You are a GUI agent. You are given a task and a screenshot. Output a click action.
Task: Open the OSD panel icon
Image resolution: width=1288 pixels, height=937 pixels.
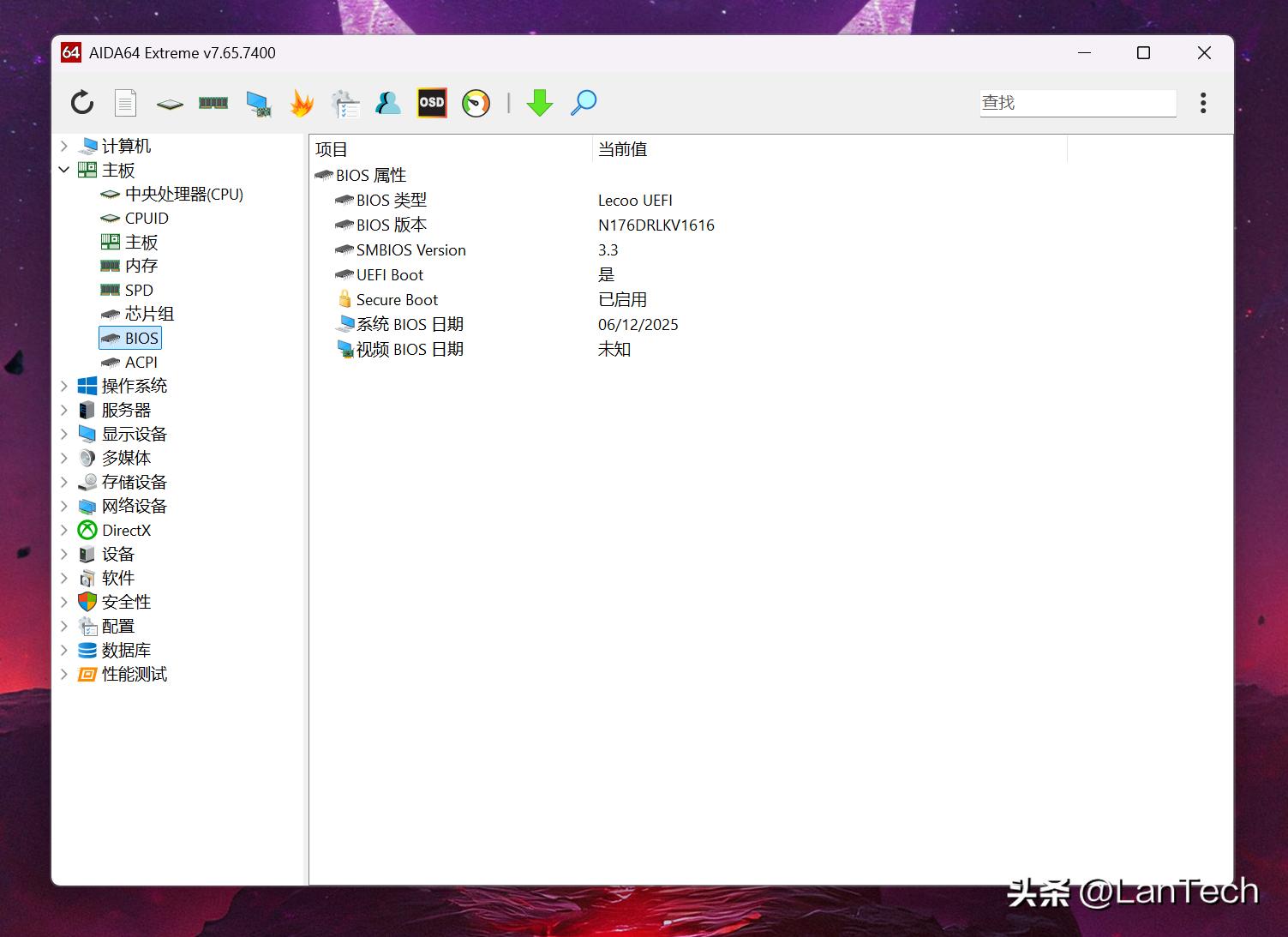pyautogui.click(x=432, y=103)
